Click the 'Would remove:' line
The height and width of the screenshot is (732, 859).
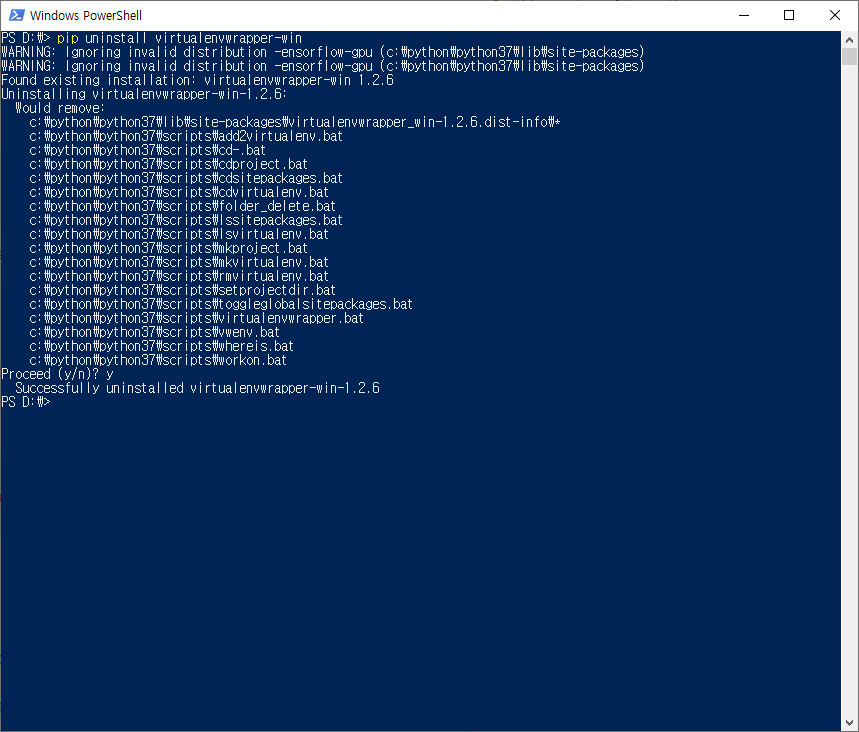(x=60, y=108)
